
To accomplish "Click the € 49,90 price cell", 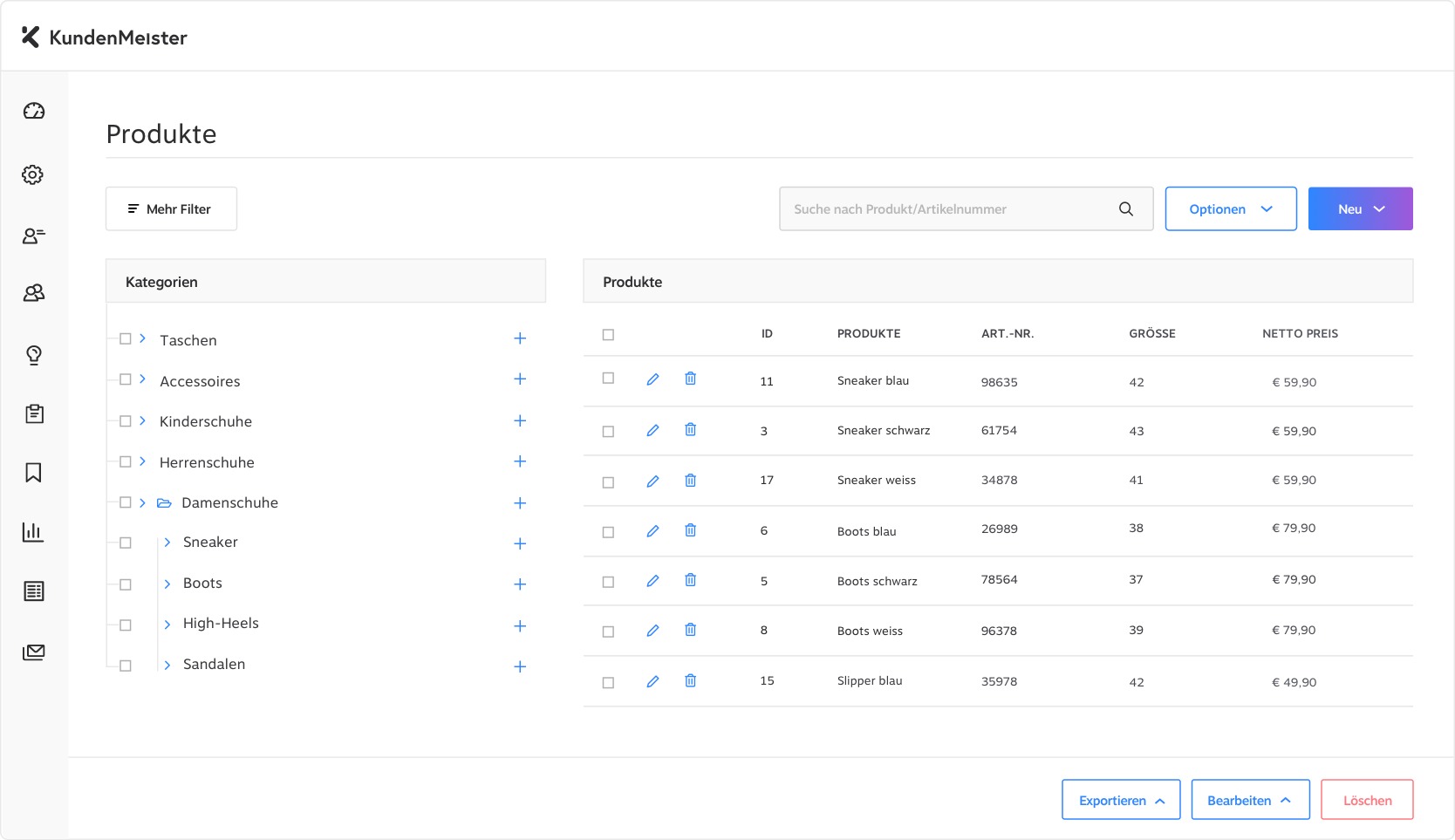I will [x=1294, y=683].
